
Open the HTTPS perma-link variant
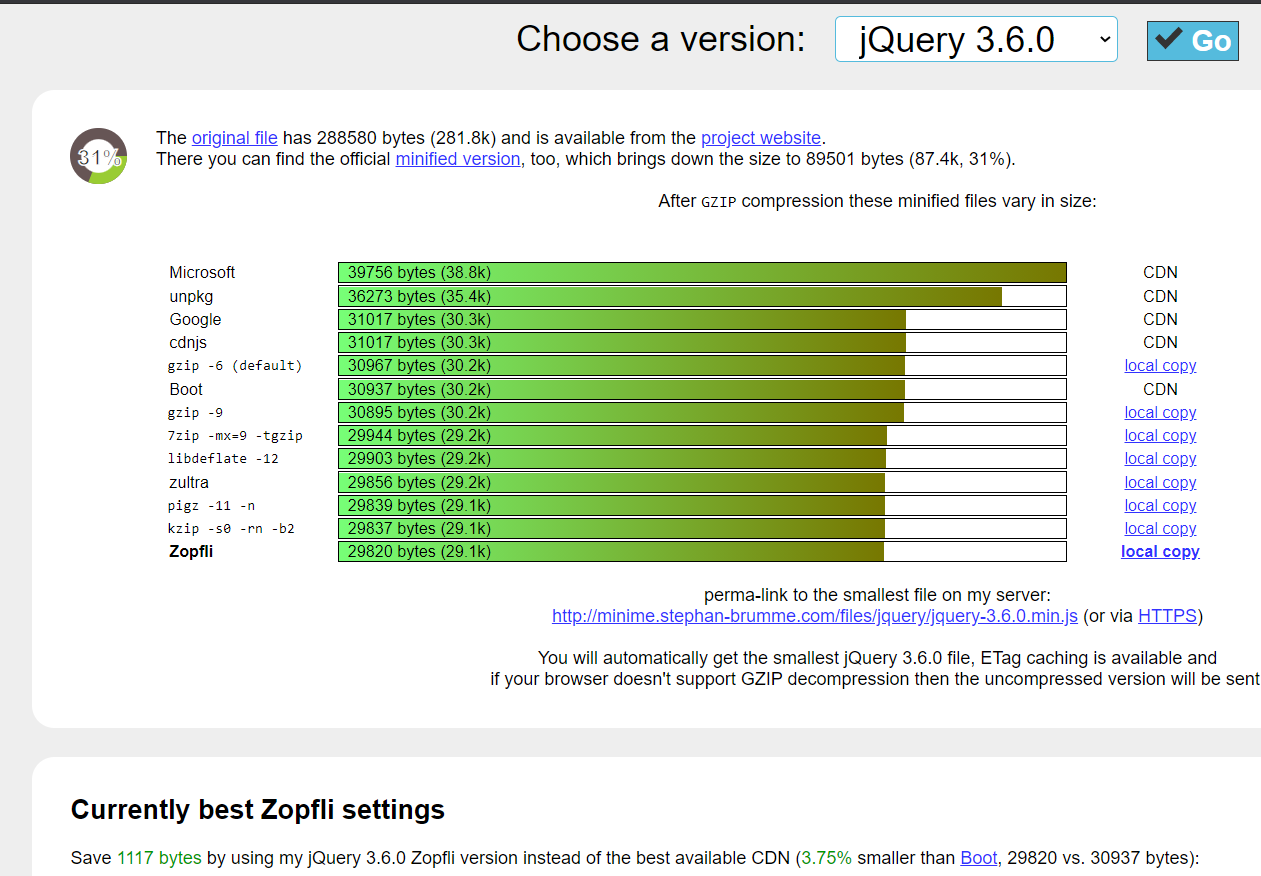point(1167,616)
